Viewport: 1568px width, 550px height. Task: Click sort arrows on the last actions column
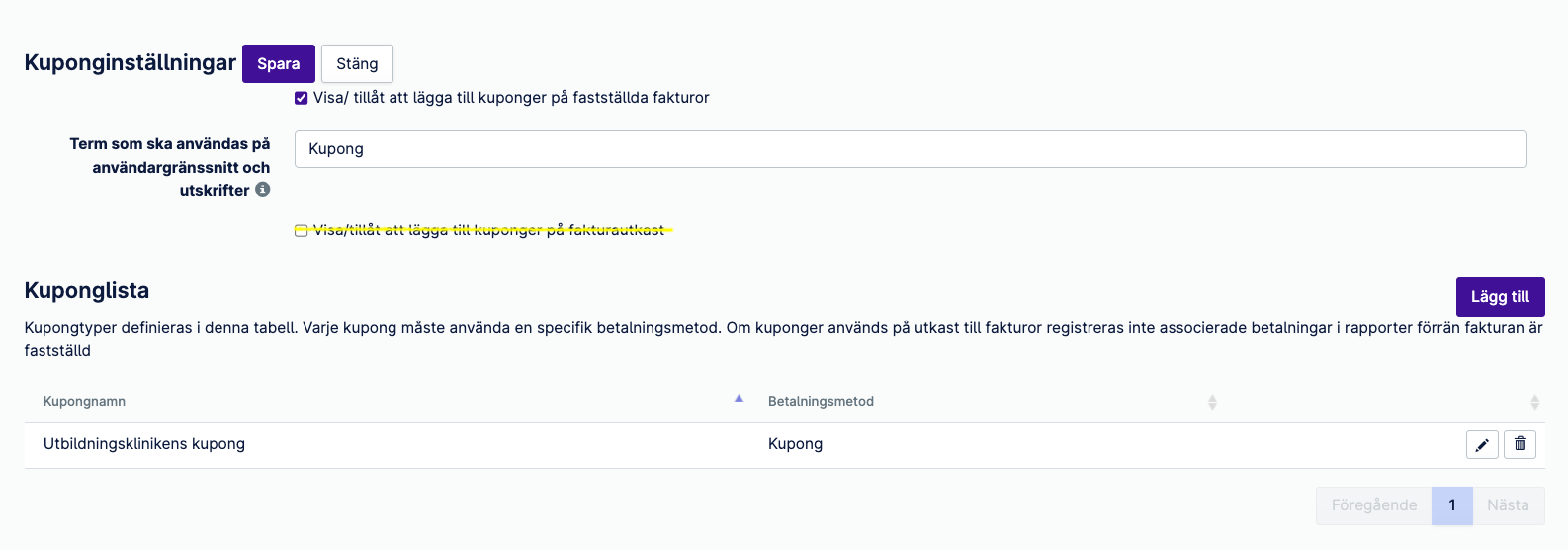(1534, 402)
